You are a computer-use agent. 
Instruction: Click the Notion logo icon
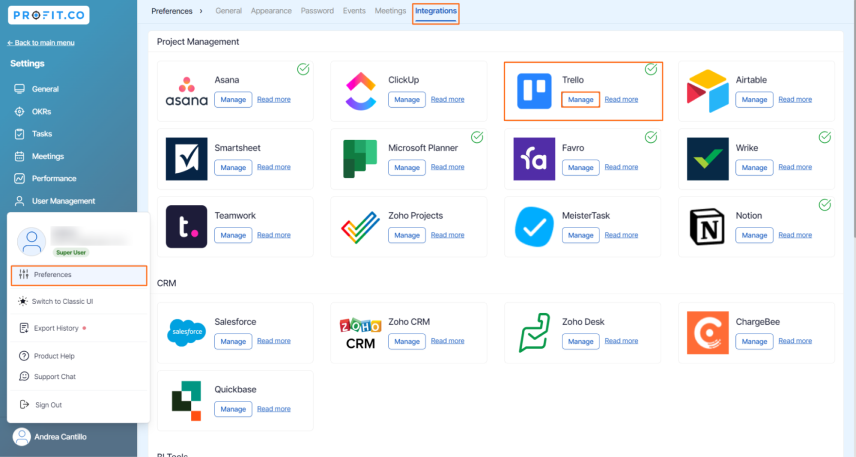point(708,227)
